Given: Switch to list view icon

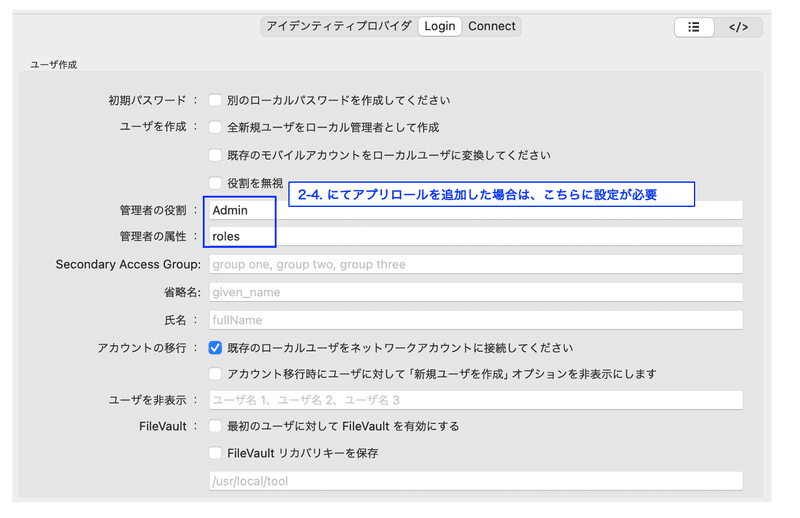Looking at the screenshot, I should [693, 27].
